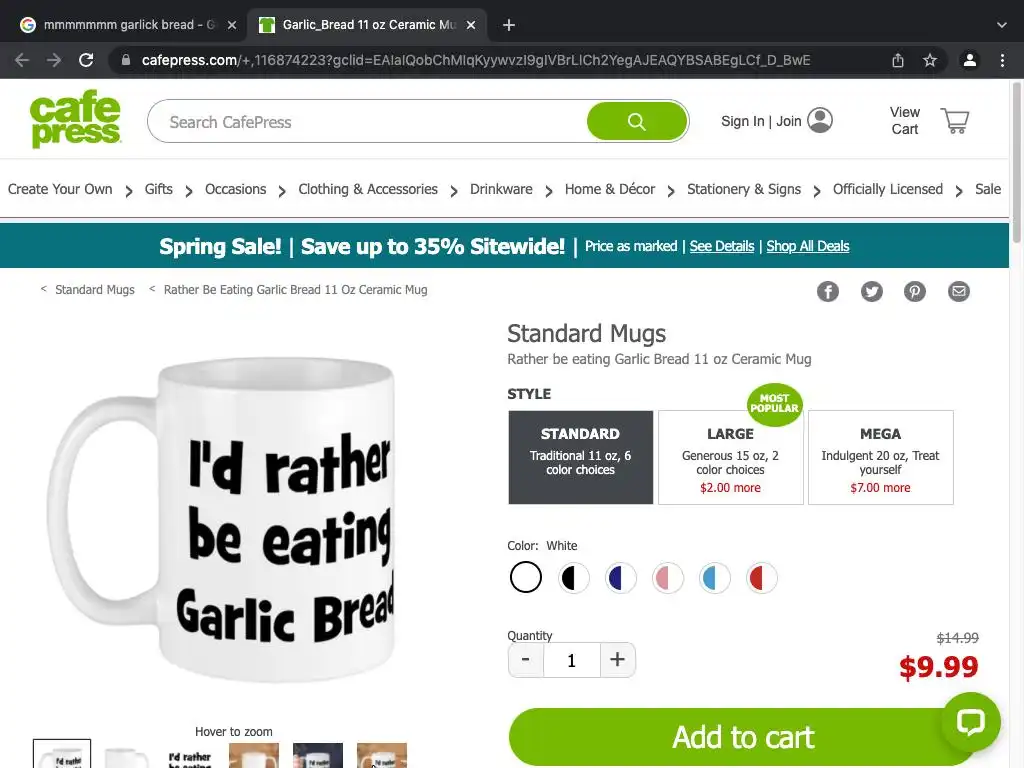Choose the Large 15 oz style
This screenshot has height=768, width=1024.
(x=731, y=457)
